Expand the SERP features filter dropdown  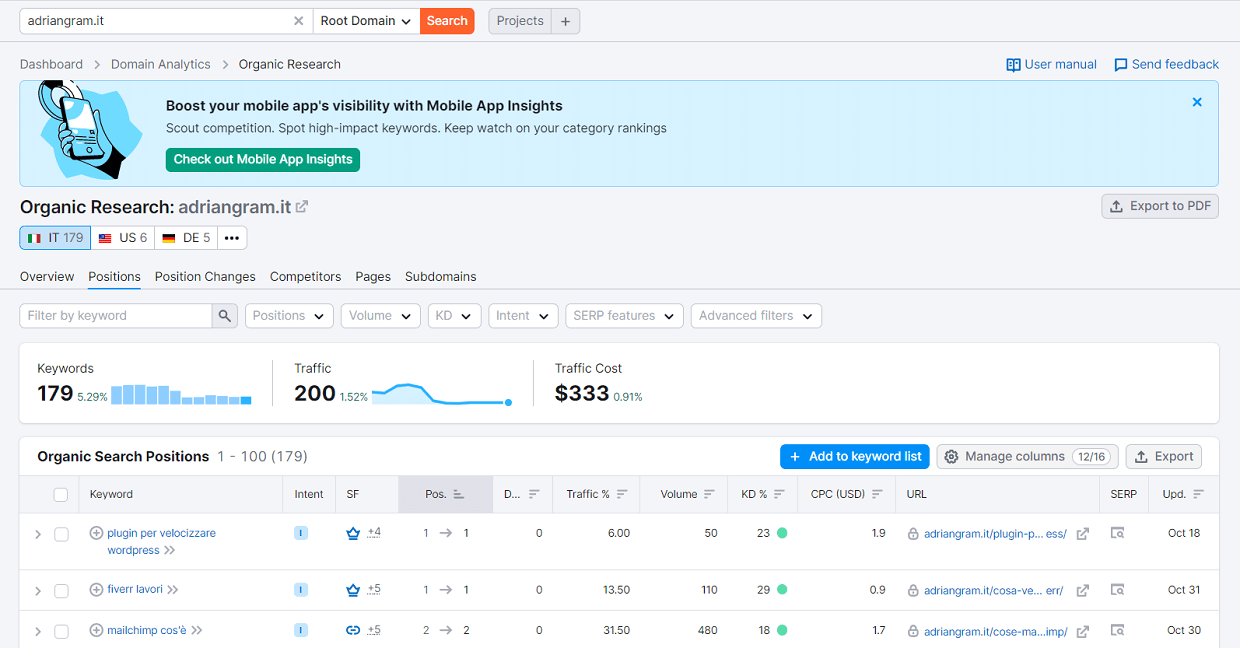(x=625, y=316)
